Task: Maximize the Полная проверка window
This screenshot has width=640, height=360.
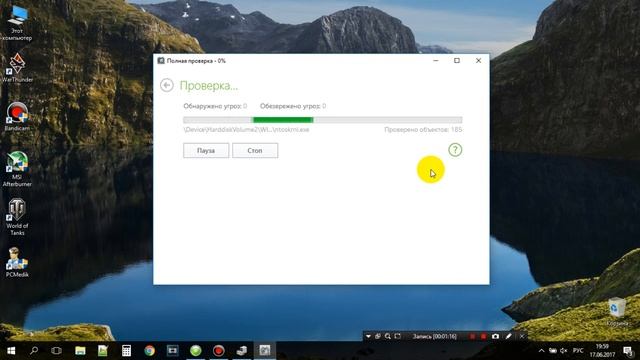Action: coord(457,60)
